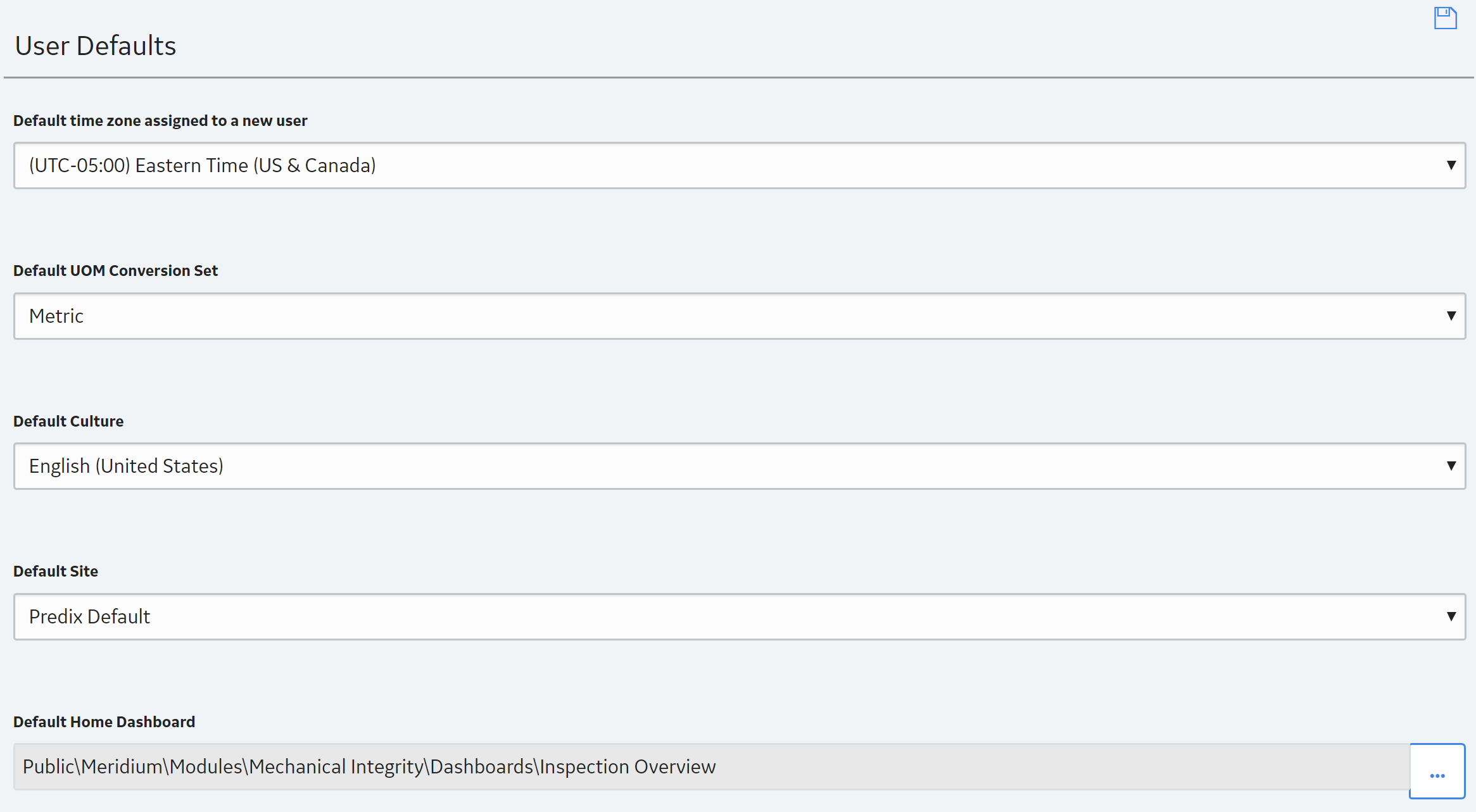The width and height of the screenshot is (1476, 812).
Task: Click the Inspection Overview text in dashboard path
Action: click(628, 766)
